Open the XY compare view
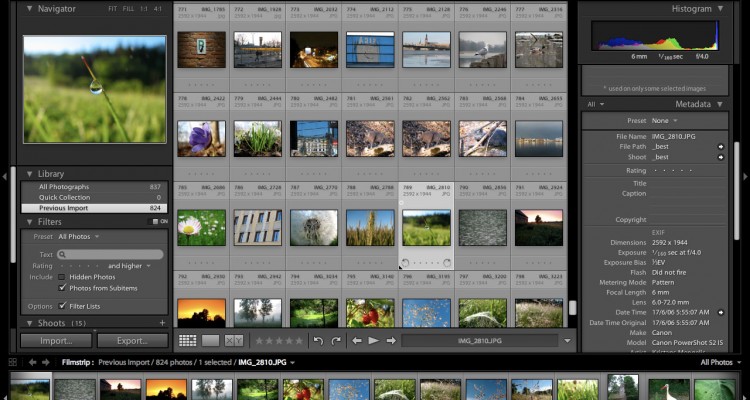The width and height of the screenshot is (750, 400). 234,340
